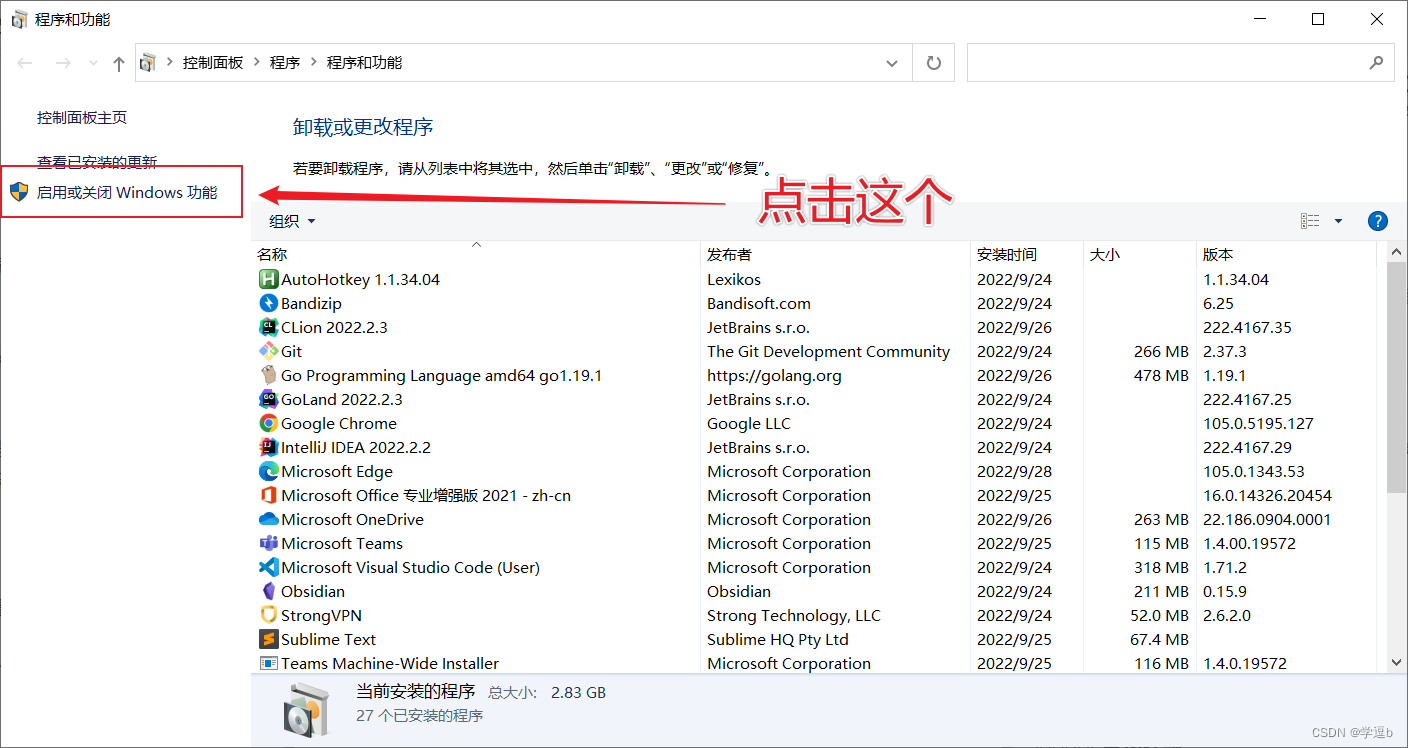Click version cell 22.186.0904.0001
Screen dimensions: 1408x748
click(x=1267, y=520)
